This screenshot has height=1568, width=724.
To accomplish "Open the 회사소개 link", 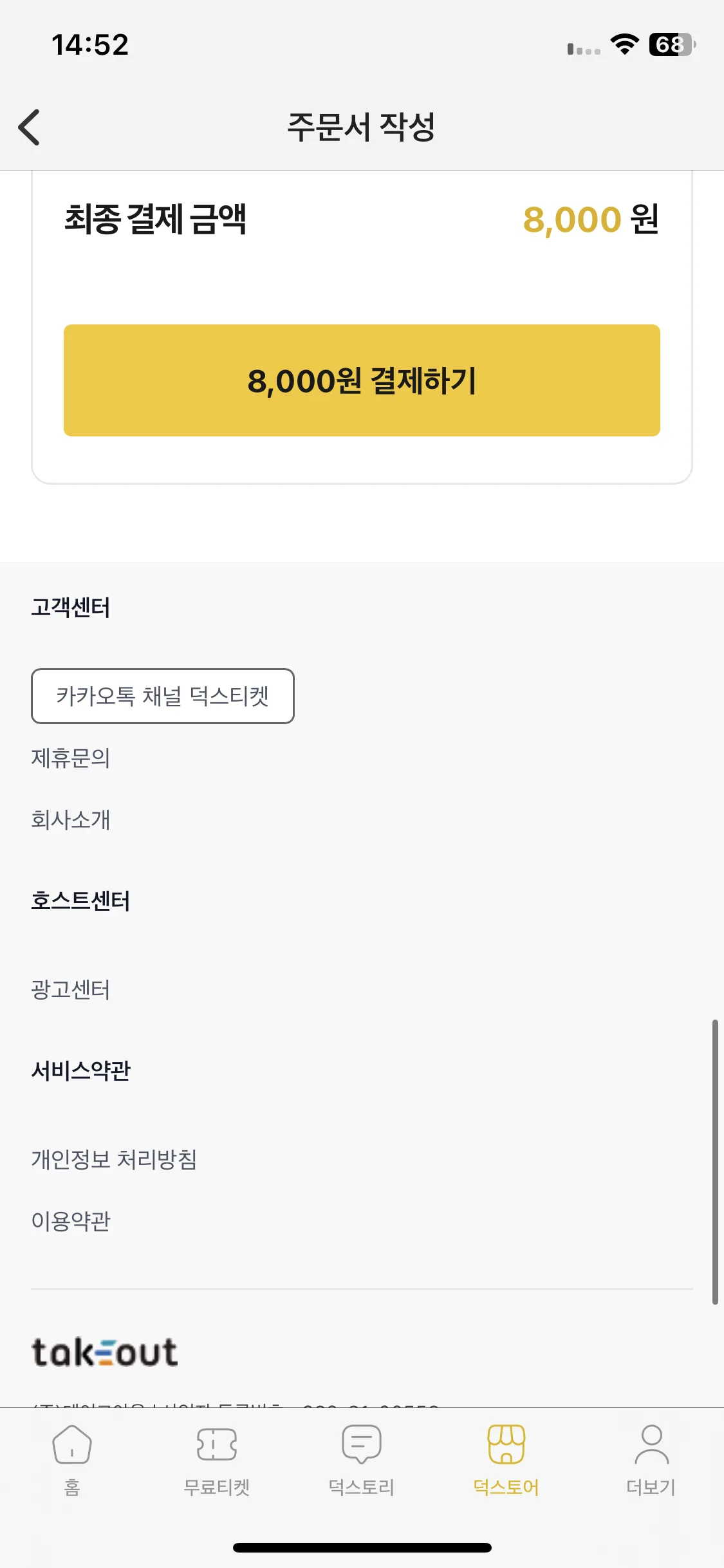I will click(71, 819).
